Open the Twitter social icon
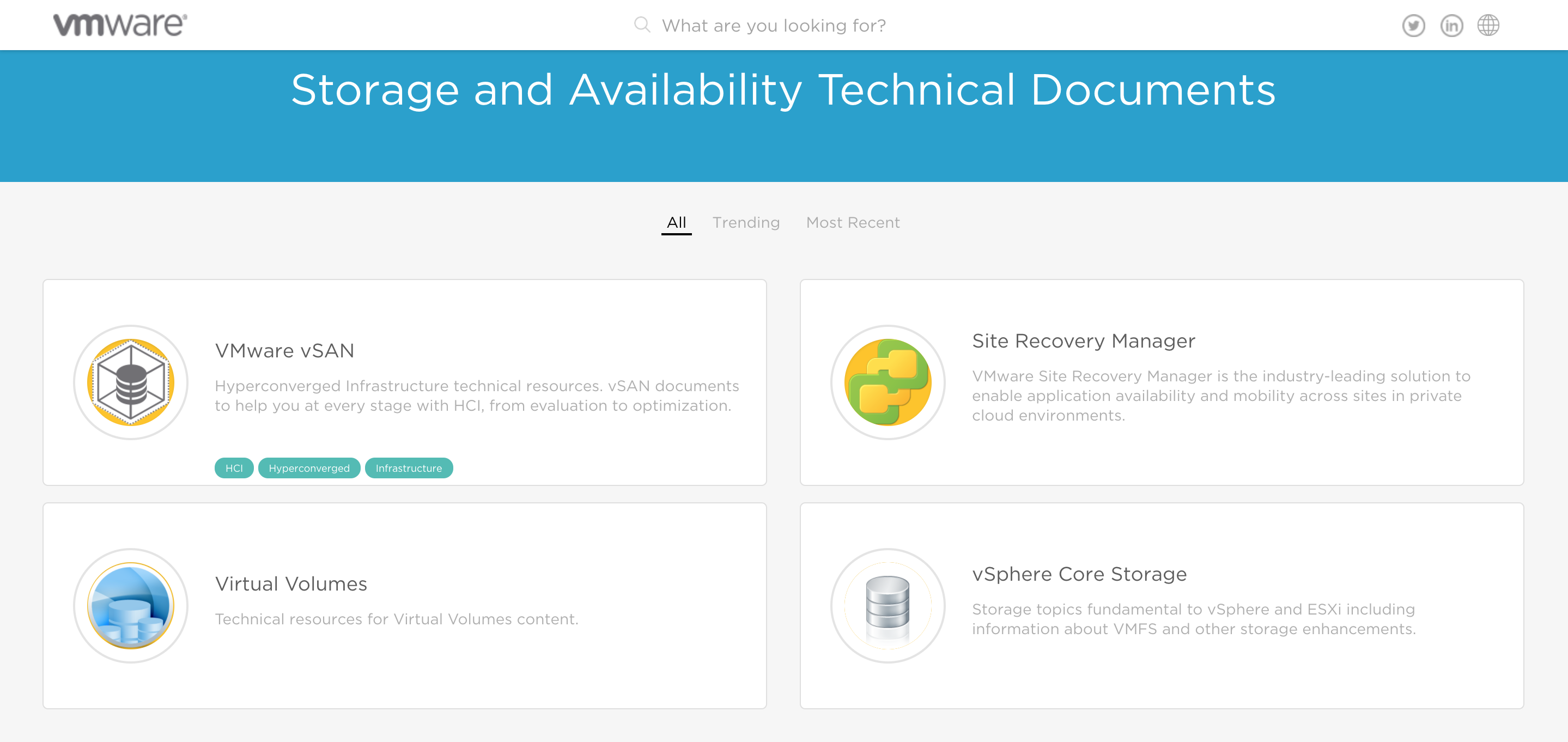Image resolution: width=1568 pixels, height=742 pixels. click(1413, 26)
